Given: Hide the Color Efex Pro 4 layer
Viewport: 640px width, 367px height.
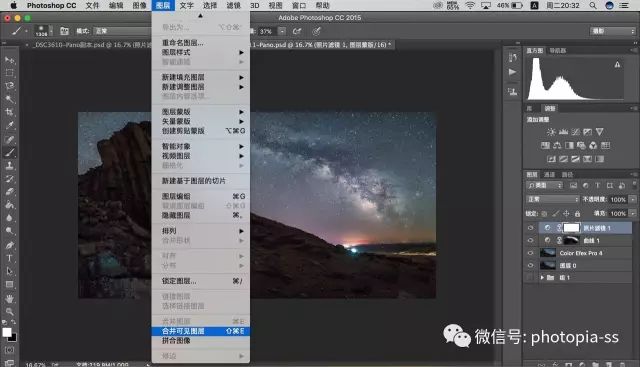Looking at the screenshot, I should point(530,253).
